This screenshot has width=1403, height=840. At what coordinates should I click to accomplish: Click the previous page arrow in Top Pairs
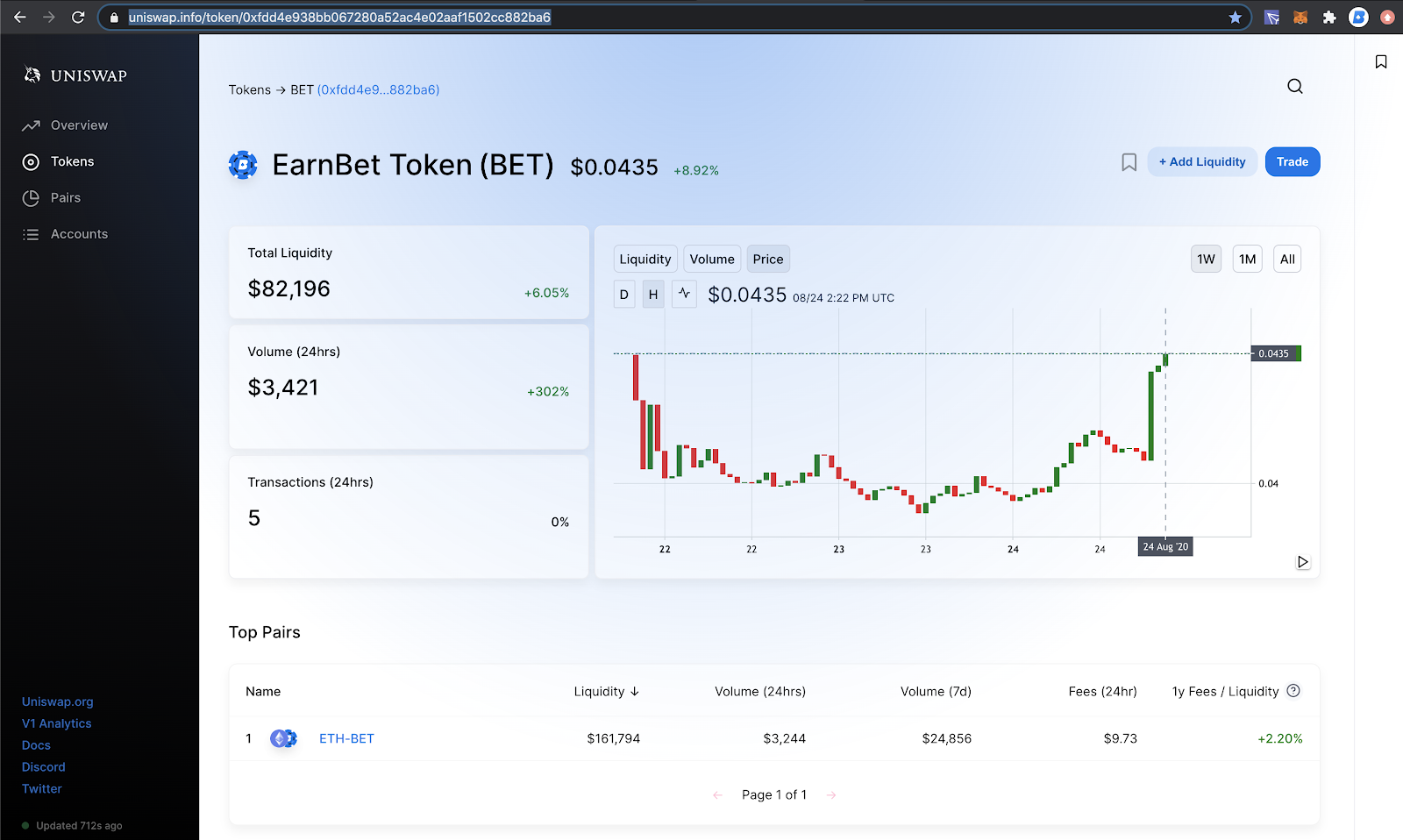718,795
